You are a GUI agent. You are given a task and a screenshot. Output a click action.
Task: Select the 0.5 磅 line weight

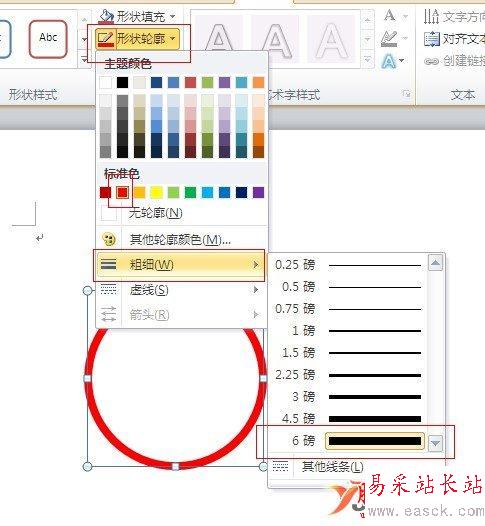tap(348, 287)
